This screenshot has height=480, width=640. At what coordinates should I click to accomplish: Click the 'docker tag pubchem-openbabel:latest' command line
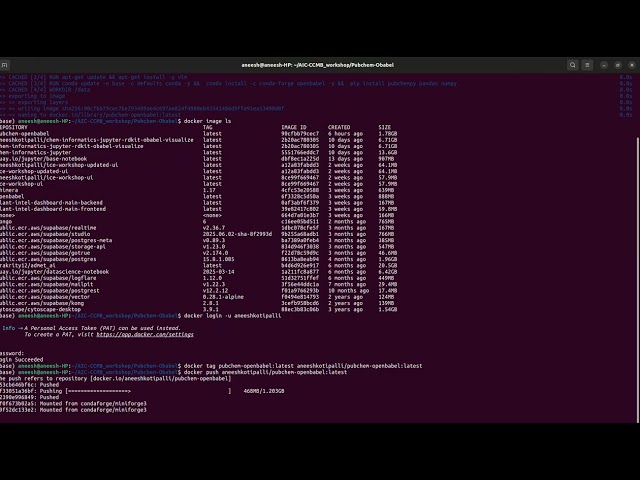pyautogui.click(x=303, y=366)
